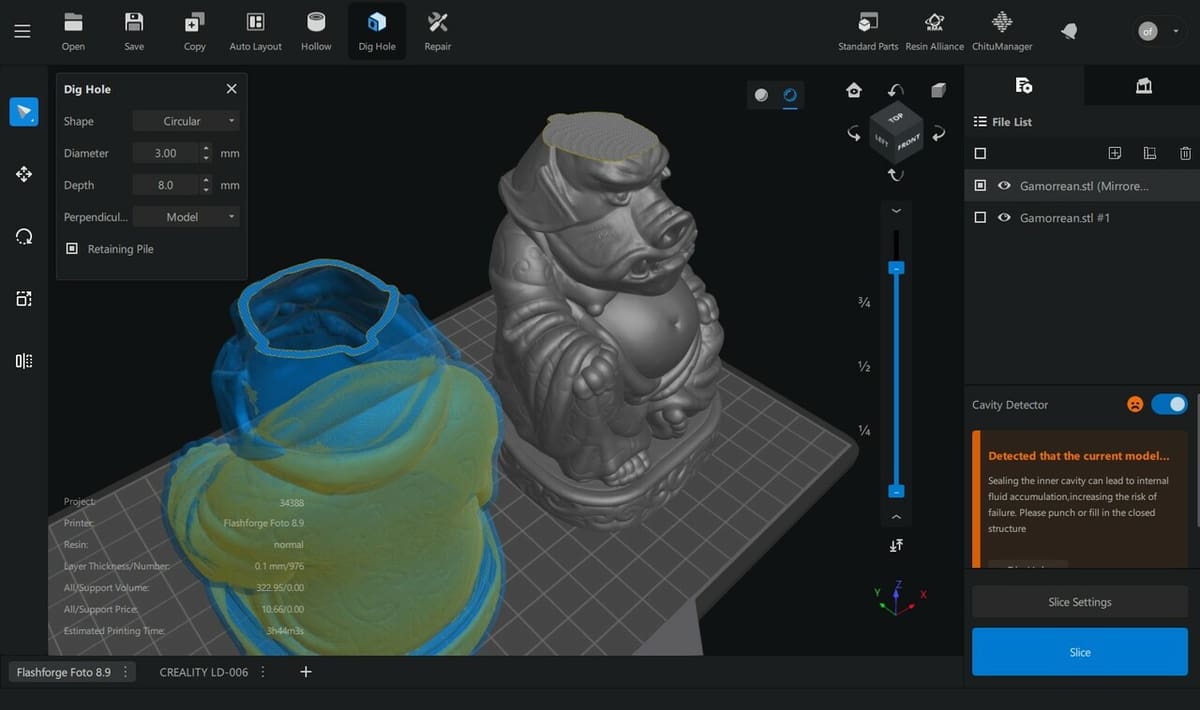Click the Save toolbar icon
The width and height of the screenshot is (1200, 710).
134,31
